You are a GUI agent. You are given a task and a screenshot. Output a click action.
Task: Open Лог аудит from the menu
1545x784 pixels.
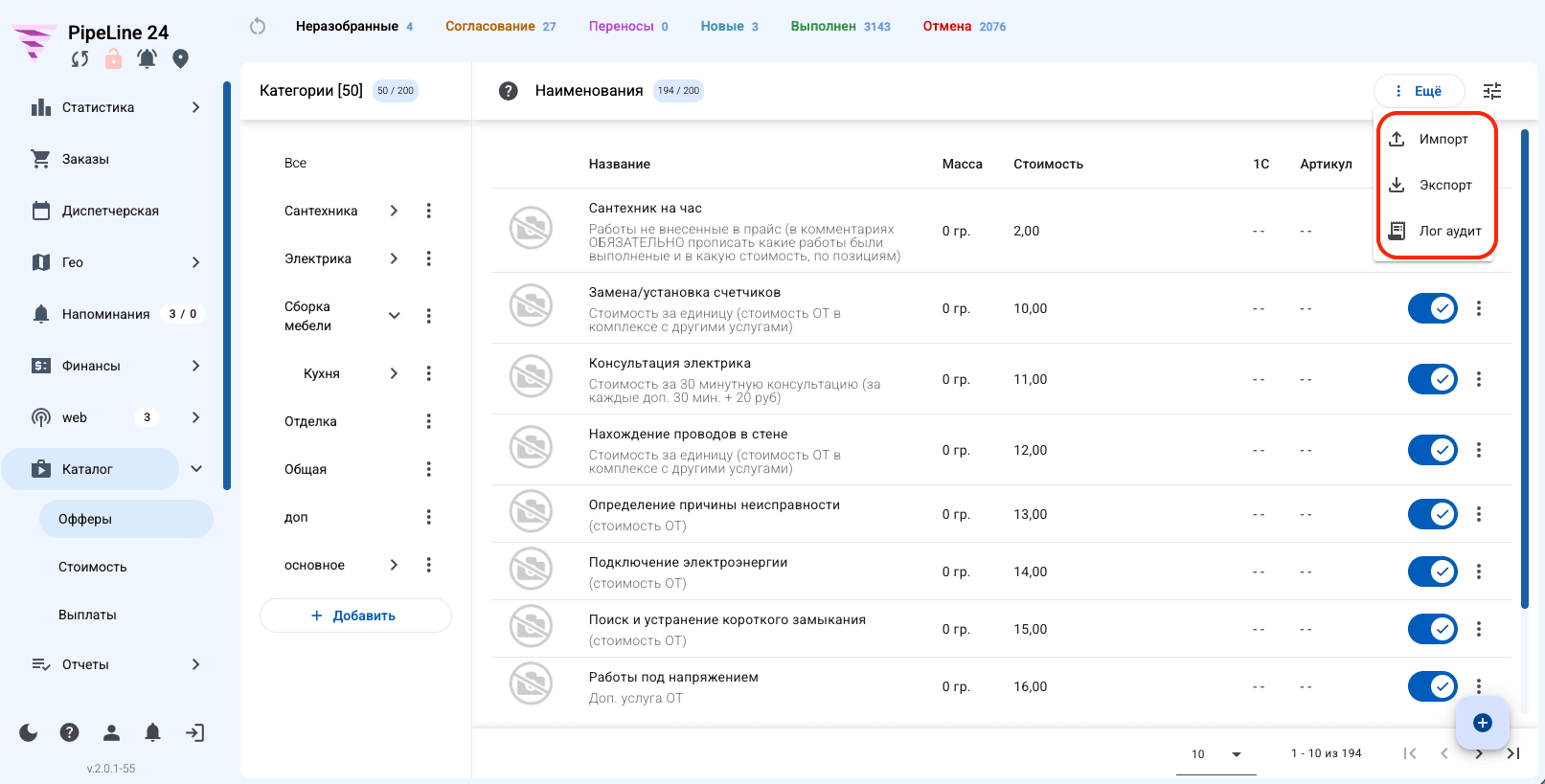(1435, 231)
